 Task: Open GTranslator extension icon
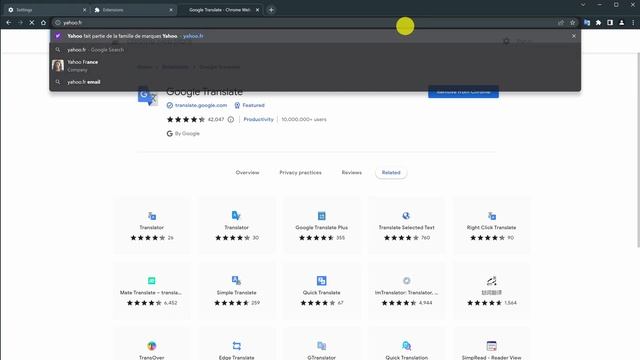click(x=322, y=346)
